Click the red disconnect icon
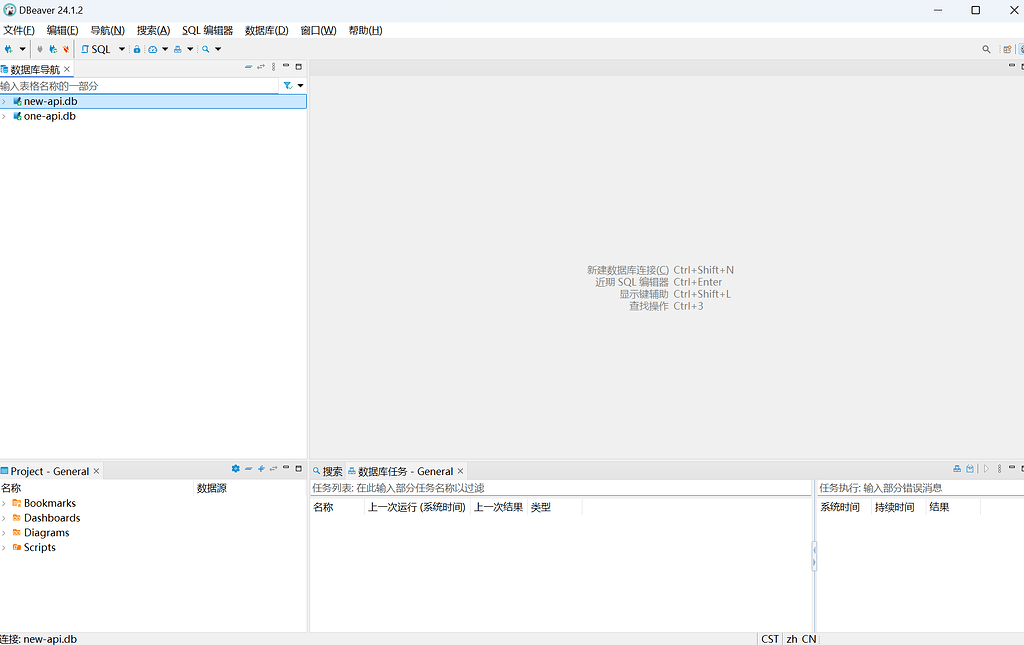The image size is (1024, 645). pyautogui.click(x=65, y=49)
